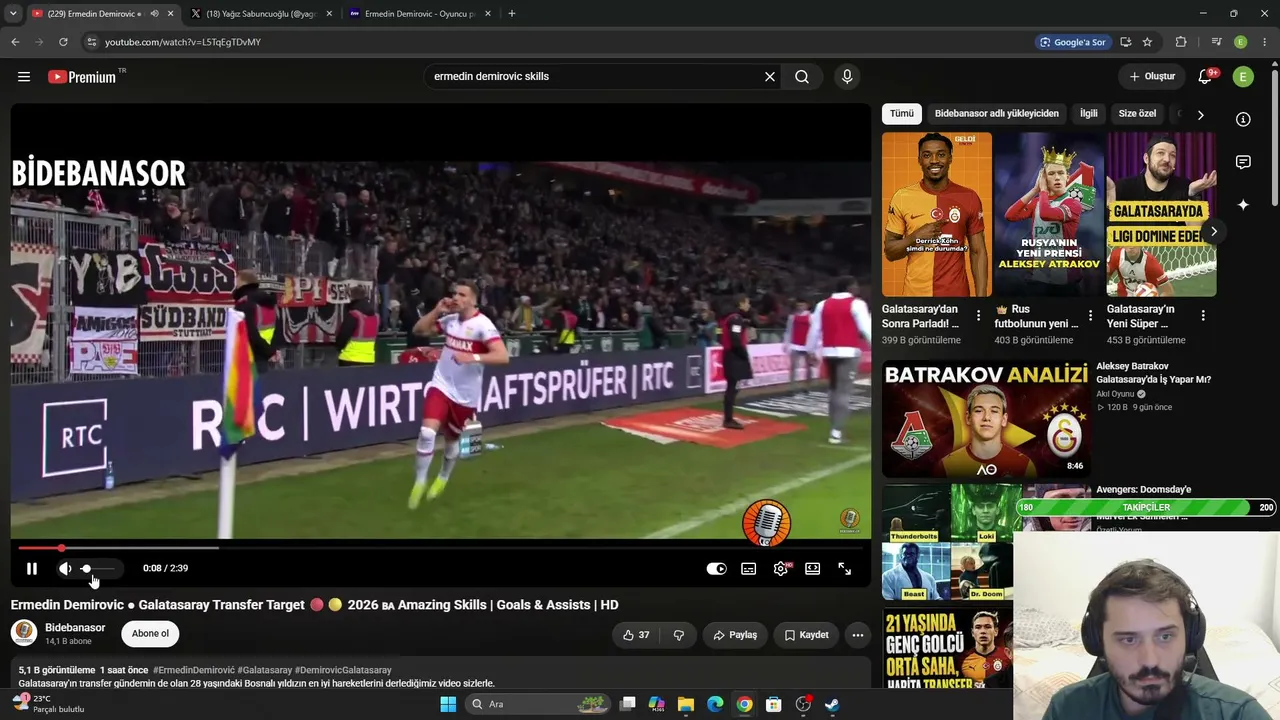Go to YouTube Premium home logo
This screenshot has height=720, width=1280.
82,77
